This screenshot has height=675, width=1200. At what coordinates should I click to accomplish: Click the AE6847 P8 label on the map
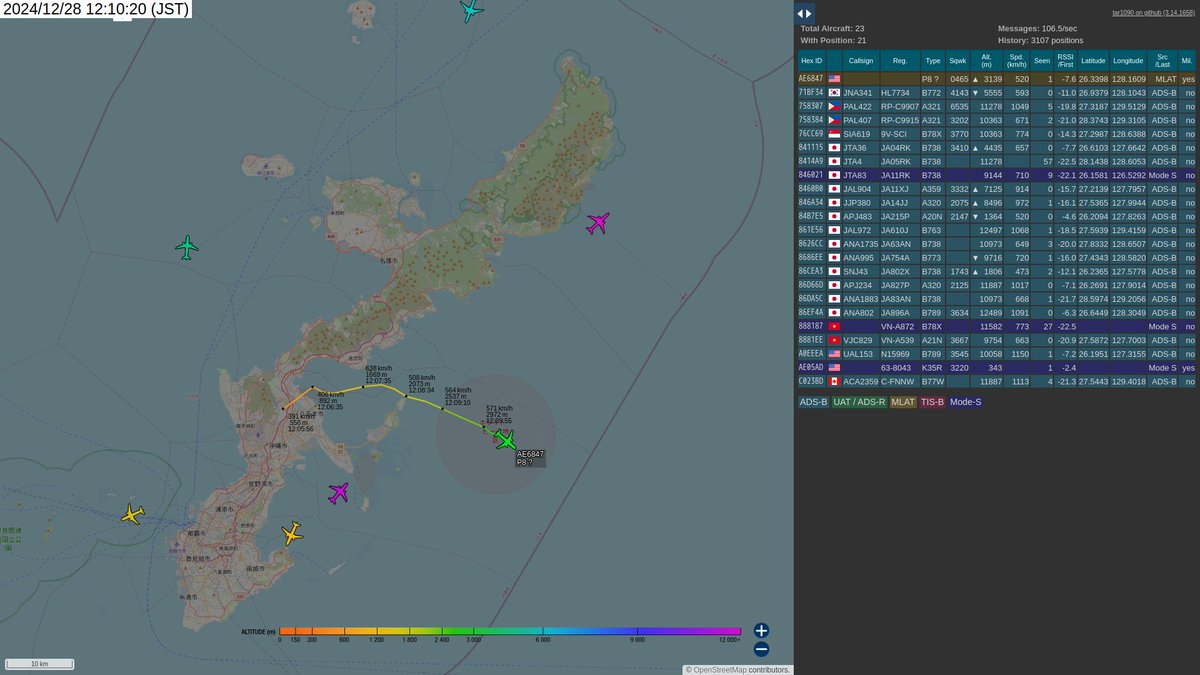pos(530,458)
